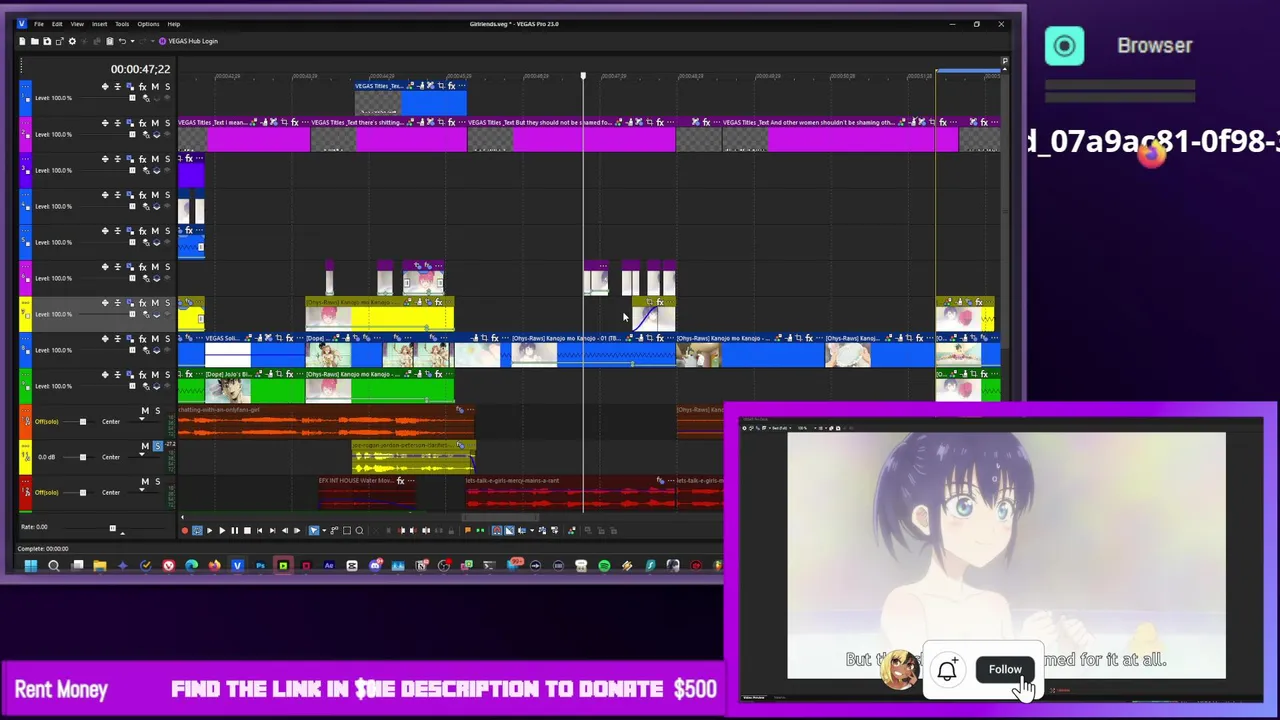Screen dimensions: 1280x720
Task: Open the View menu
Action: click(77, 24)
